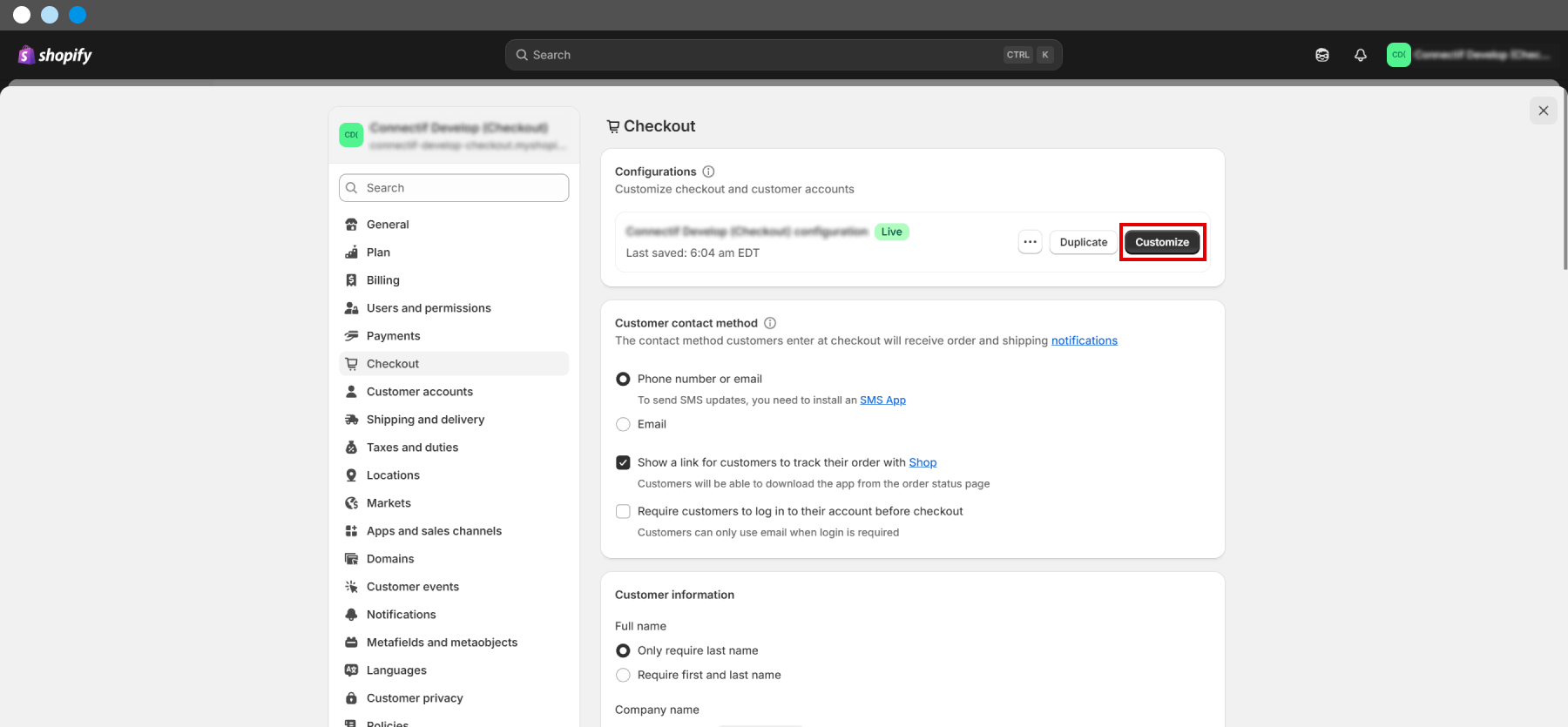The height and width of the screenshot is (727, 1568).
Task: Click info icon beside Customer contact method
Action: click(x=769, y=323)
